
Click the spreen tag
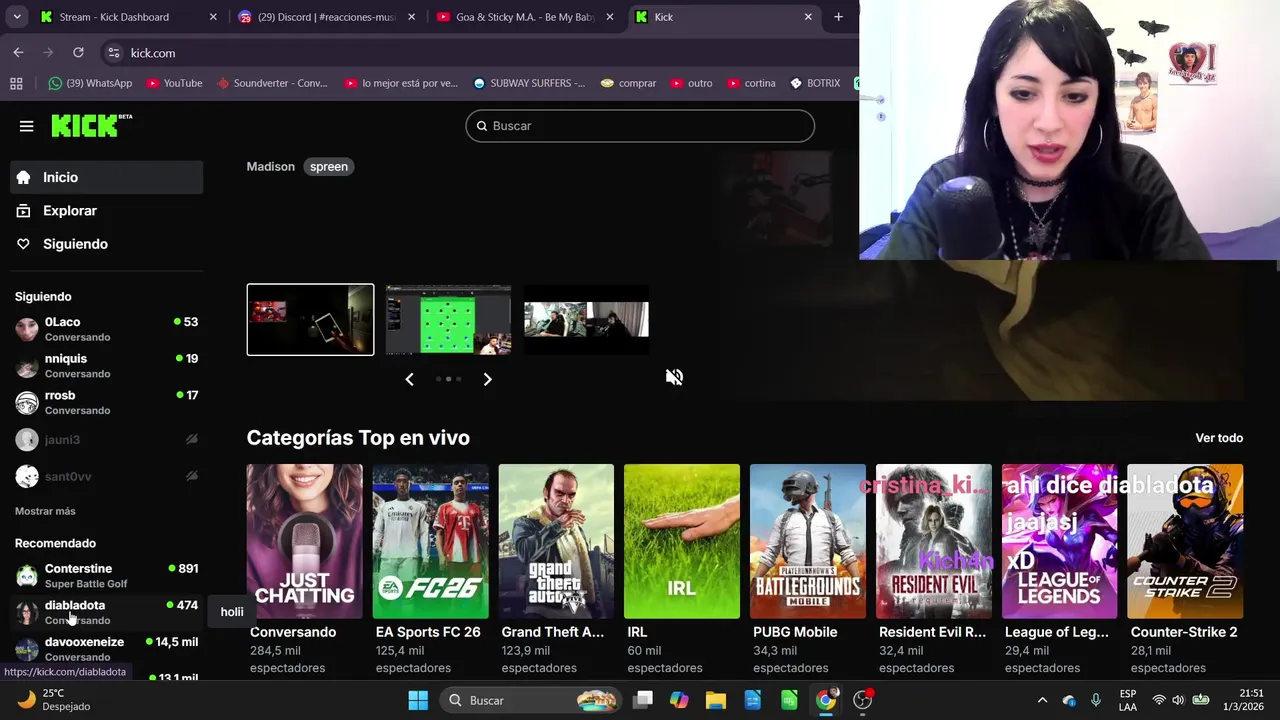tap(329, 167)
